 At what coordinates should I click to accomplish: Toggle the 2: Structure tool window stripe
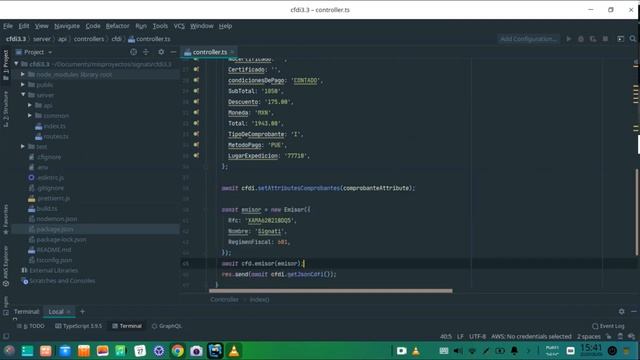tap(6, 109)
